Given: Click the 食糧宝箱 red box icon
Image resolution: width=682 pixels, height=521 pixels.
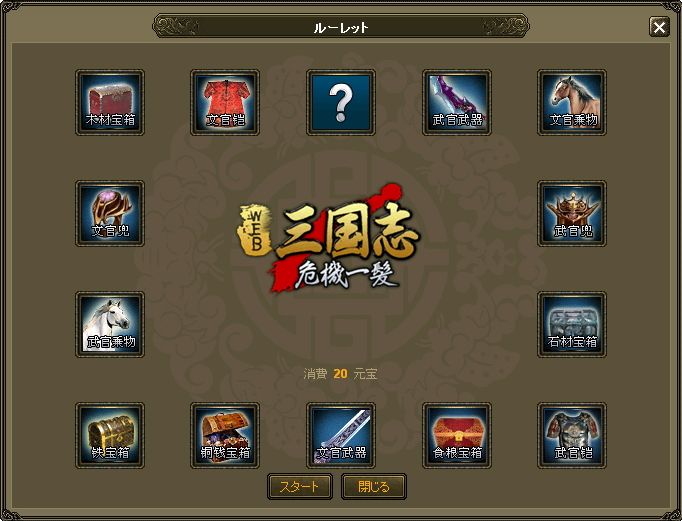Looking at the screenshot, I should click(x=457, y=435).
